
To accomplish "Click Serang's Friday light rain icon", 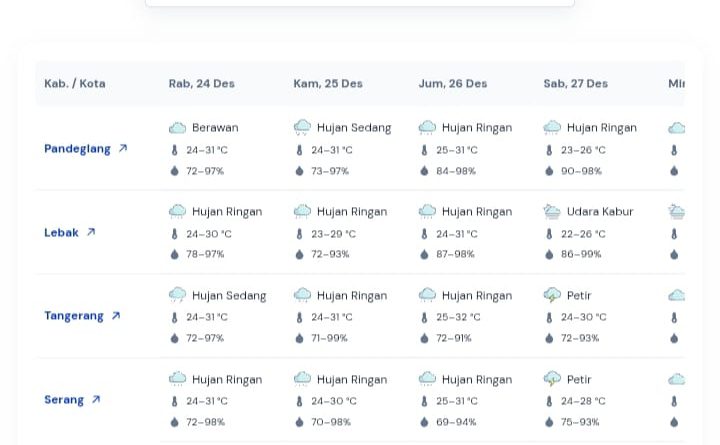I will pos(427,380).
